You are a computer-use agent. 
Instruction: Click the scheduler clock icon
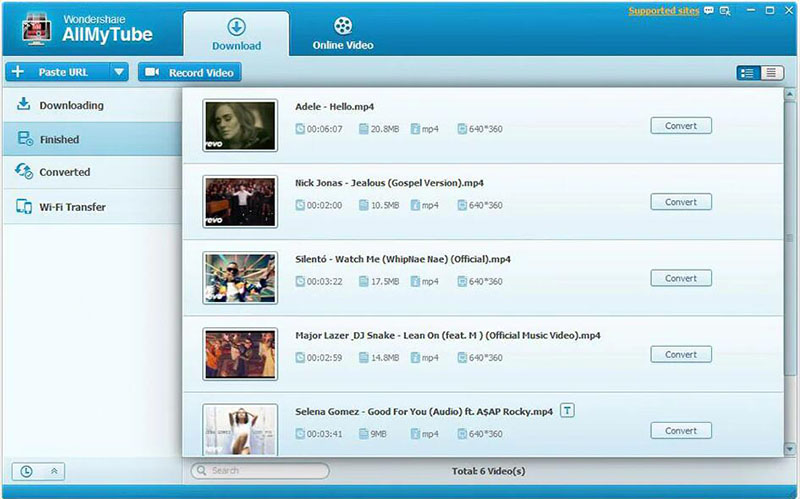point(26,471)
